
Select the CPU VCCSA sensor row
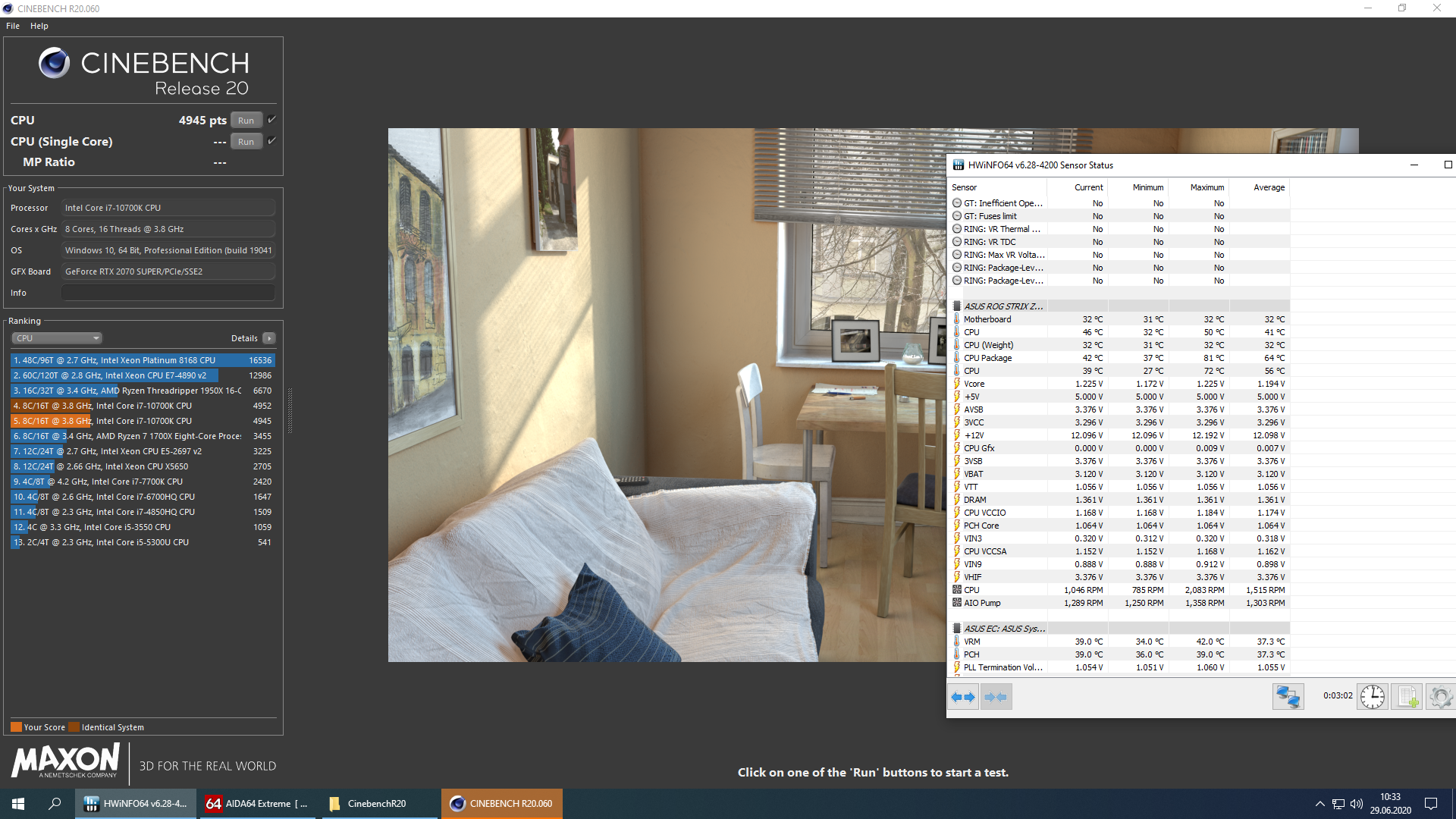(1119, 551)
